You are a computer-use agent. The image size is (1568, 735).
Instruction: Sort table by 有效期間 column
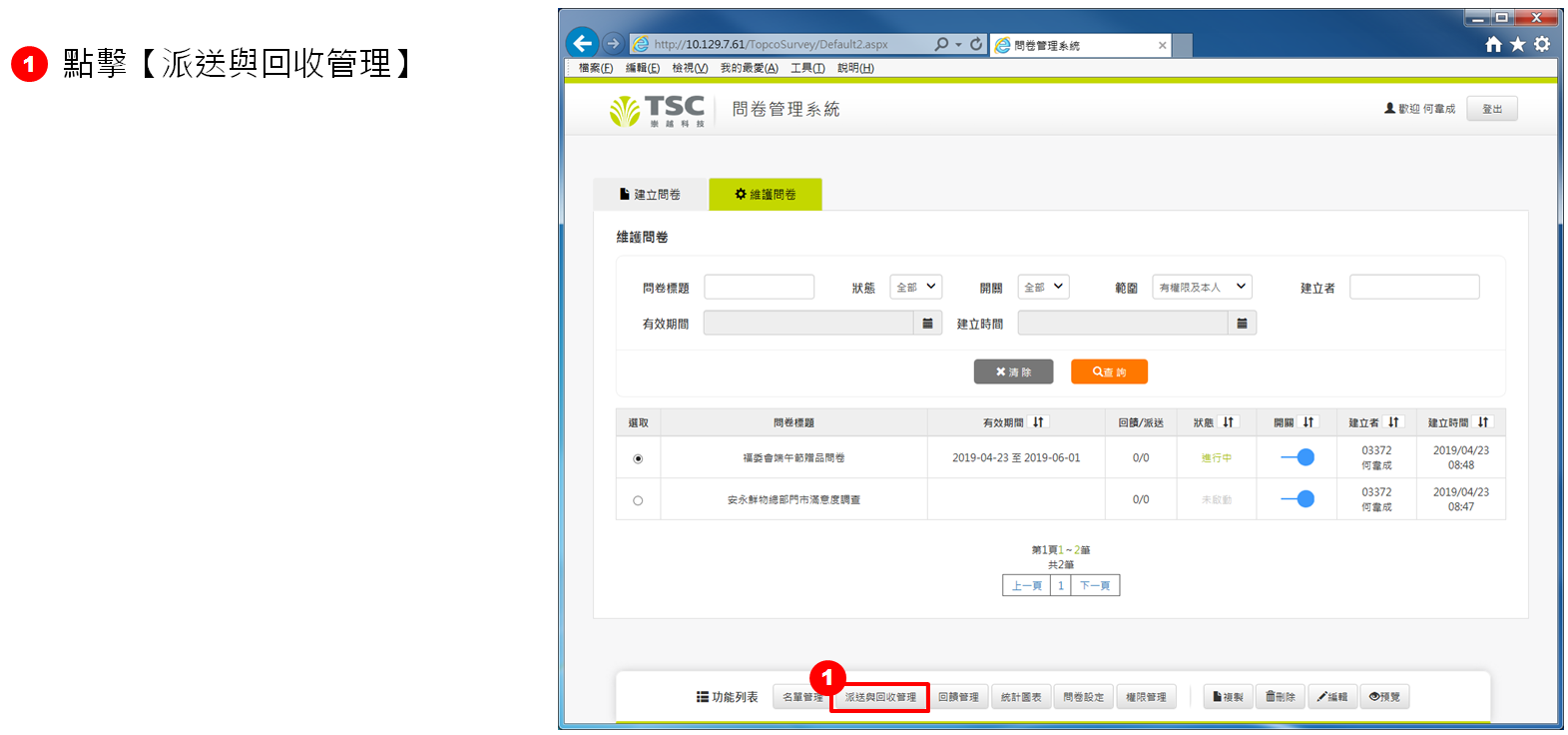pos(1038,422)
